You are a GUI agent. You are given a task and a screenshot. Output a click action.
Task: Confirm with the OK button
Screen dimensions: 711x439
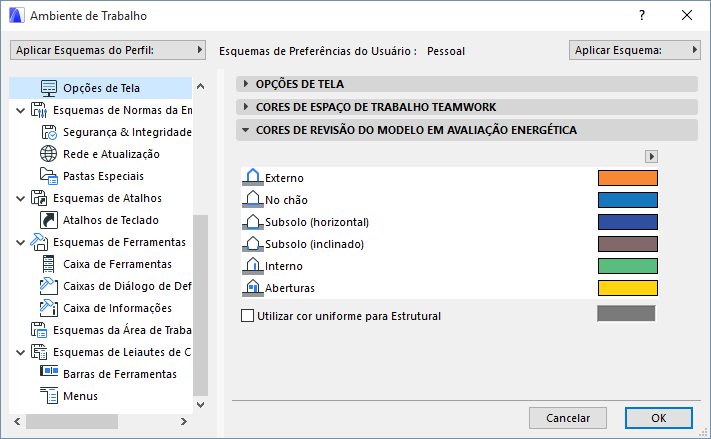[658, 418]
